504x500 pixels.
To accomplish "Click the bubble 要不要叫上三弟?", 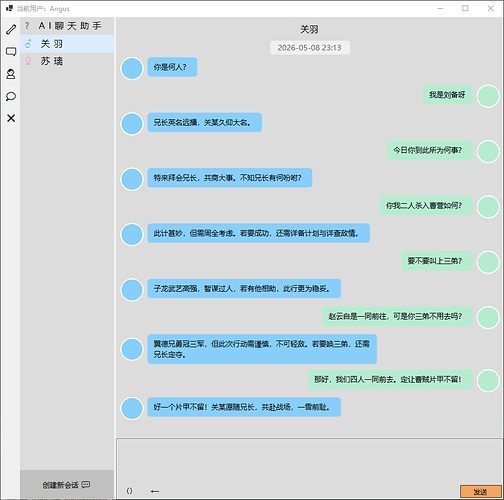I will point(437,261).
